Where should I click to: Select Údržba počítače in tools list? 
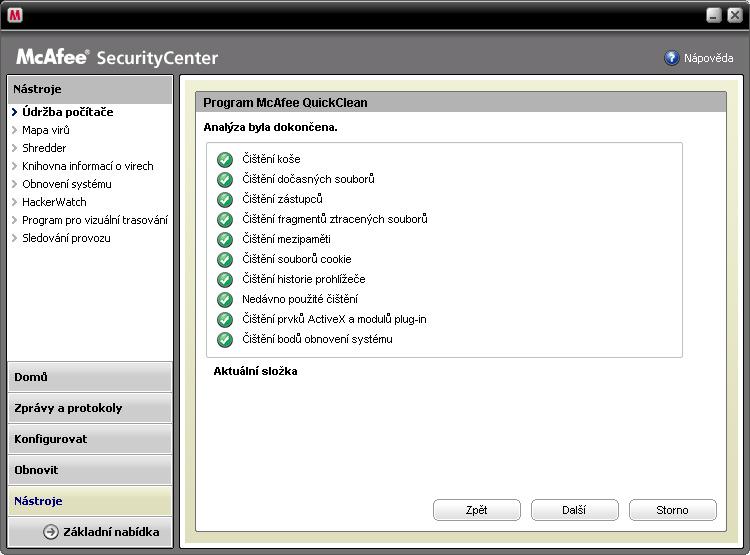[68, 112]
